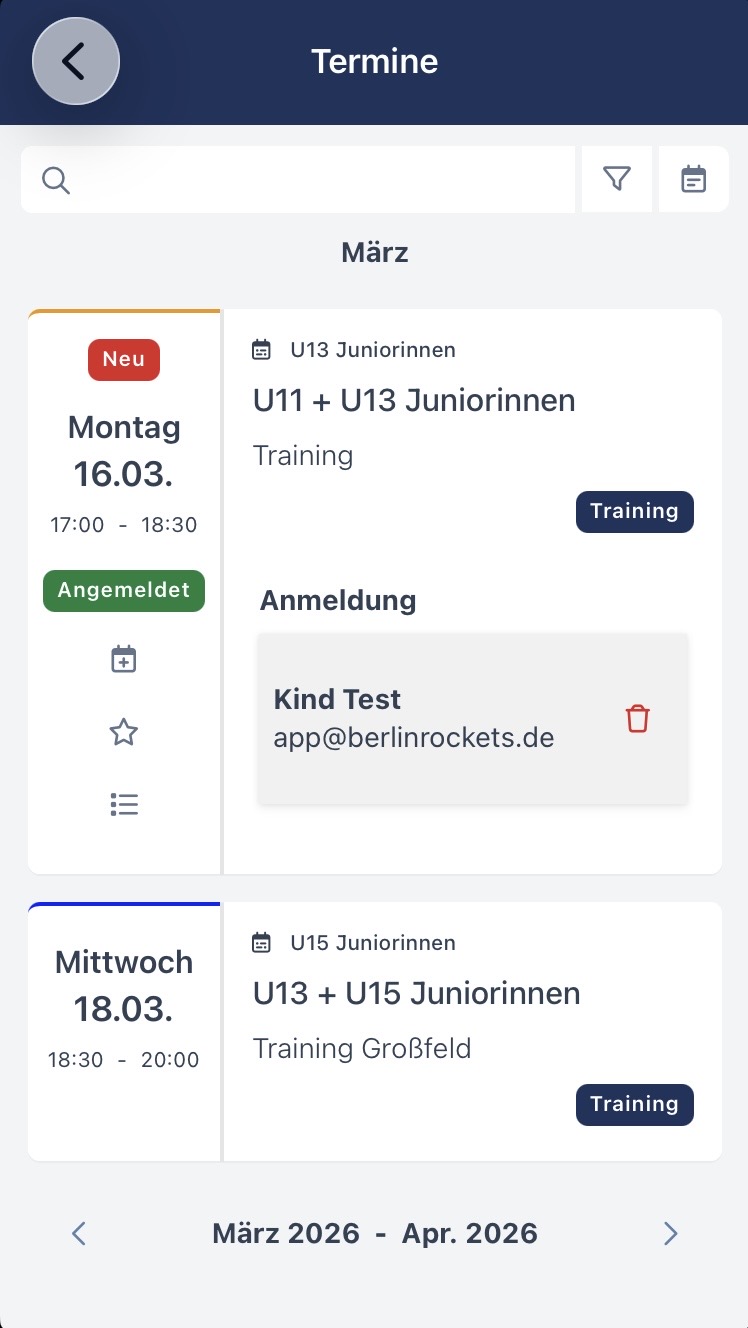The height and width of the screenshot is (1328, 748).
Task: Open the U11 + U13 Juniorinnen event
Action: pos(414,401)
